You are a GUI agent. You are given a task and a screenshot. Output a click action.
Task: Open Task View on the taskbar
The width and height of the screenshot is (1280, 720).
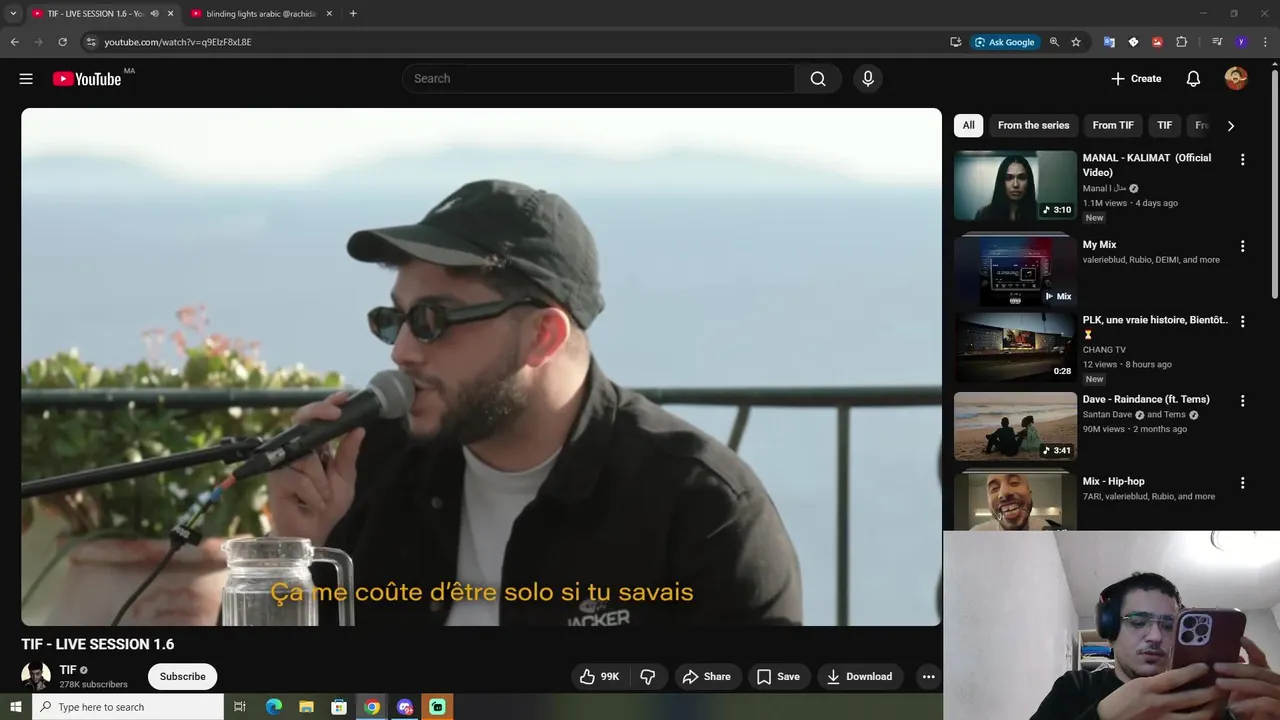[240, 707]
